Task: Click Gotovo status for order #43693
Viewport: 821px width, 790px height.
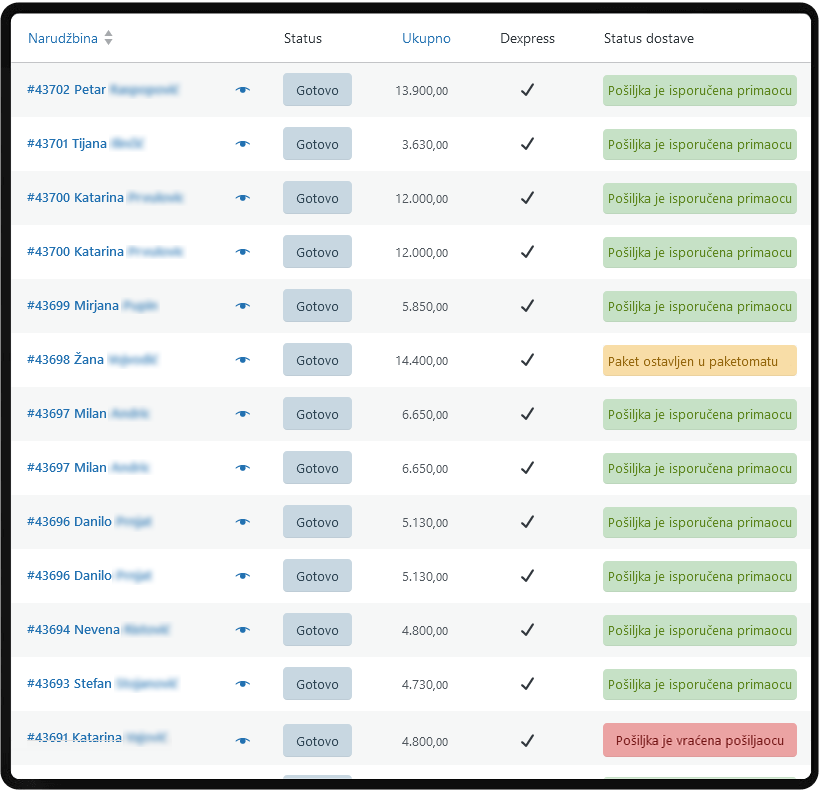Action: (x=317, y=684)
